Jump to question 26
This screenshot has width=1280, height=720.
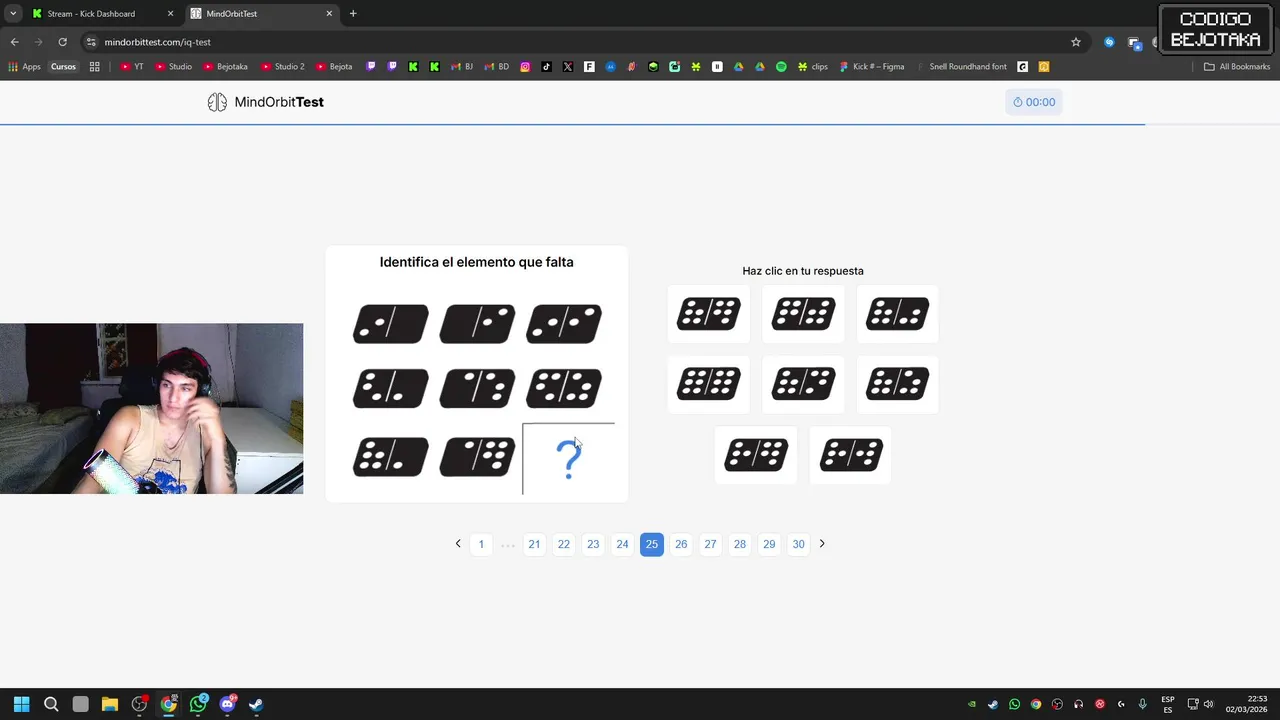(x=681, y=544)
